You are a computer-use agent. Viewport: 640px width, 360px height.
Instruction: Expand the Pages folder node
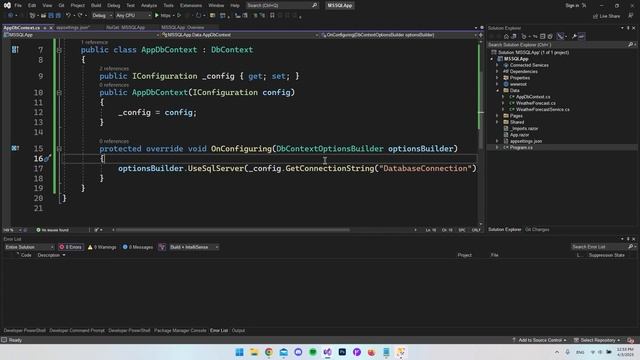pos(498,116)
